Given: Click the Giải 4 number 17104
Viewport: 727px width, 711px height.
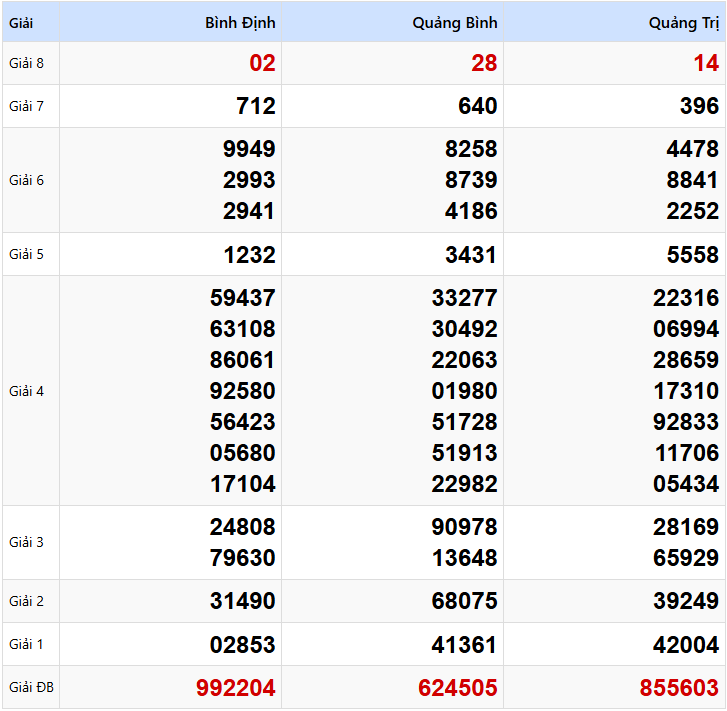Looking at the screenshot, I should tap(243, 484).
